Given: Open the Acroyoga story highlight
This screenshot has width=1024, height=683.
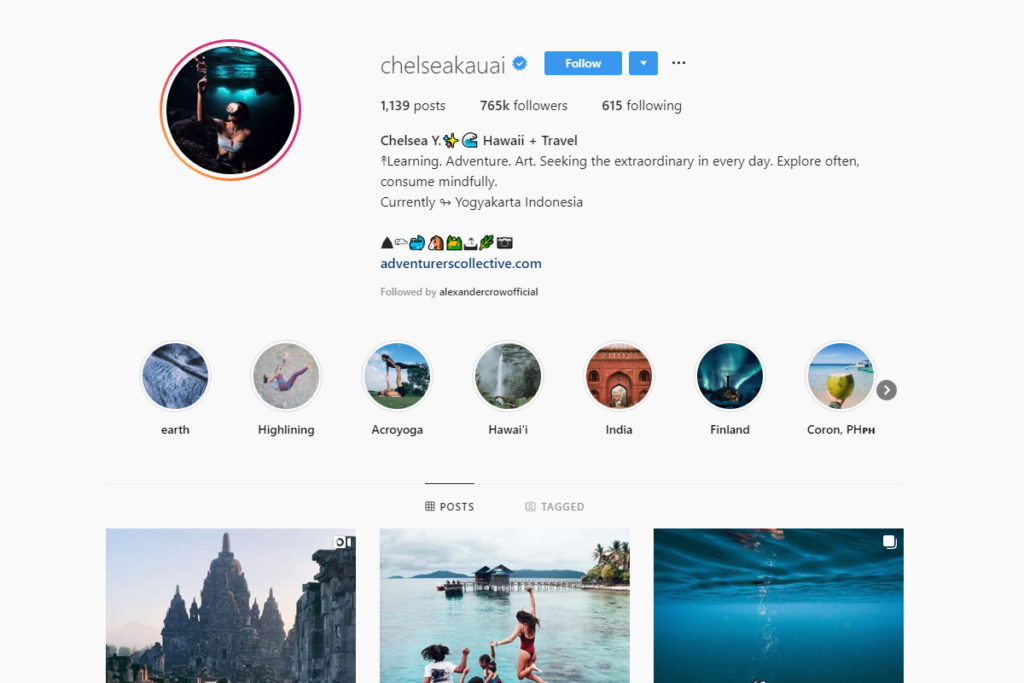Looking at the screenshot, I should click(x=397, y=376).
